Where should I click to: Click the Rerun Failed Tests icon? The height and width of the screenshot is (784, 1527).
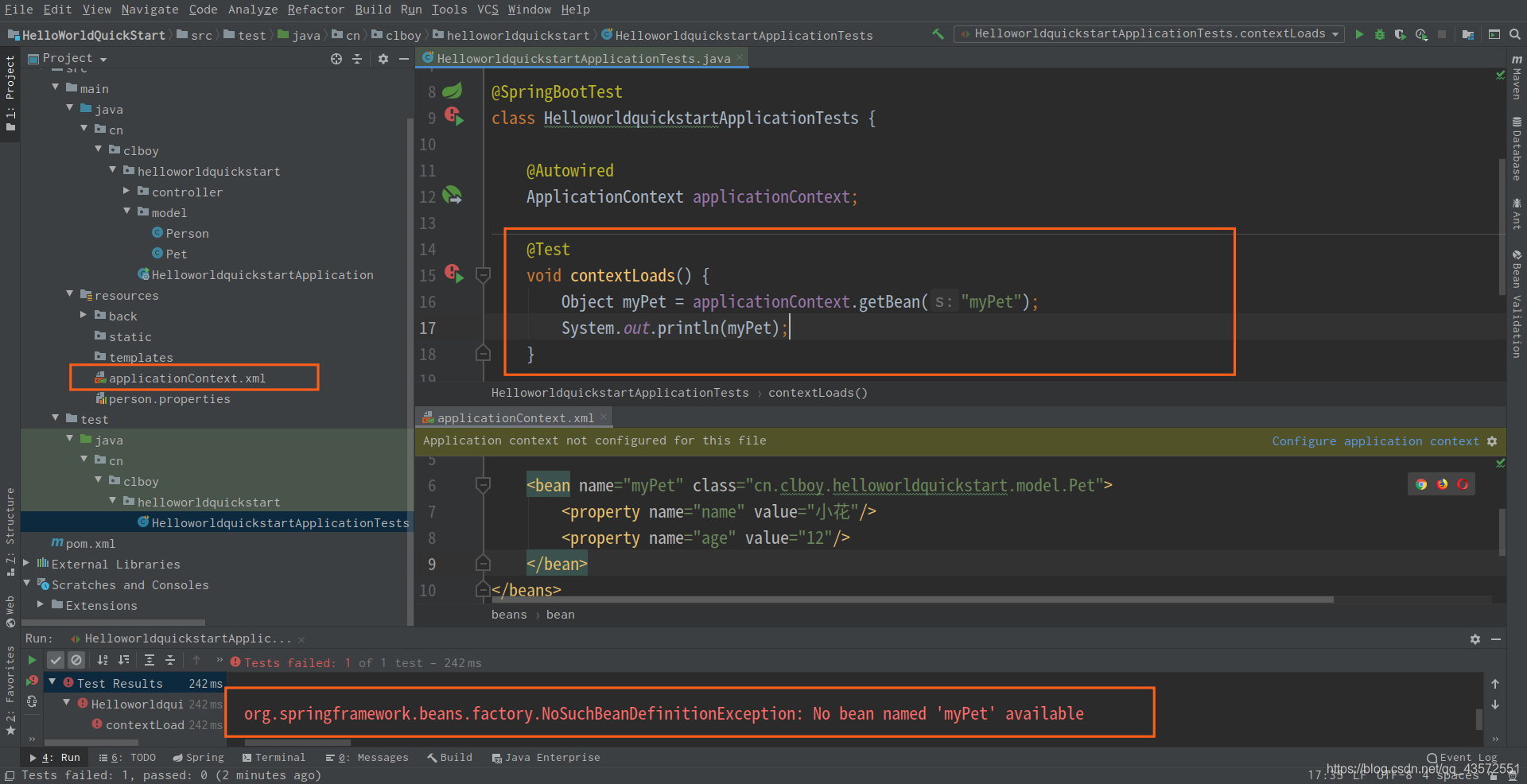tap(32, 681)
